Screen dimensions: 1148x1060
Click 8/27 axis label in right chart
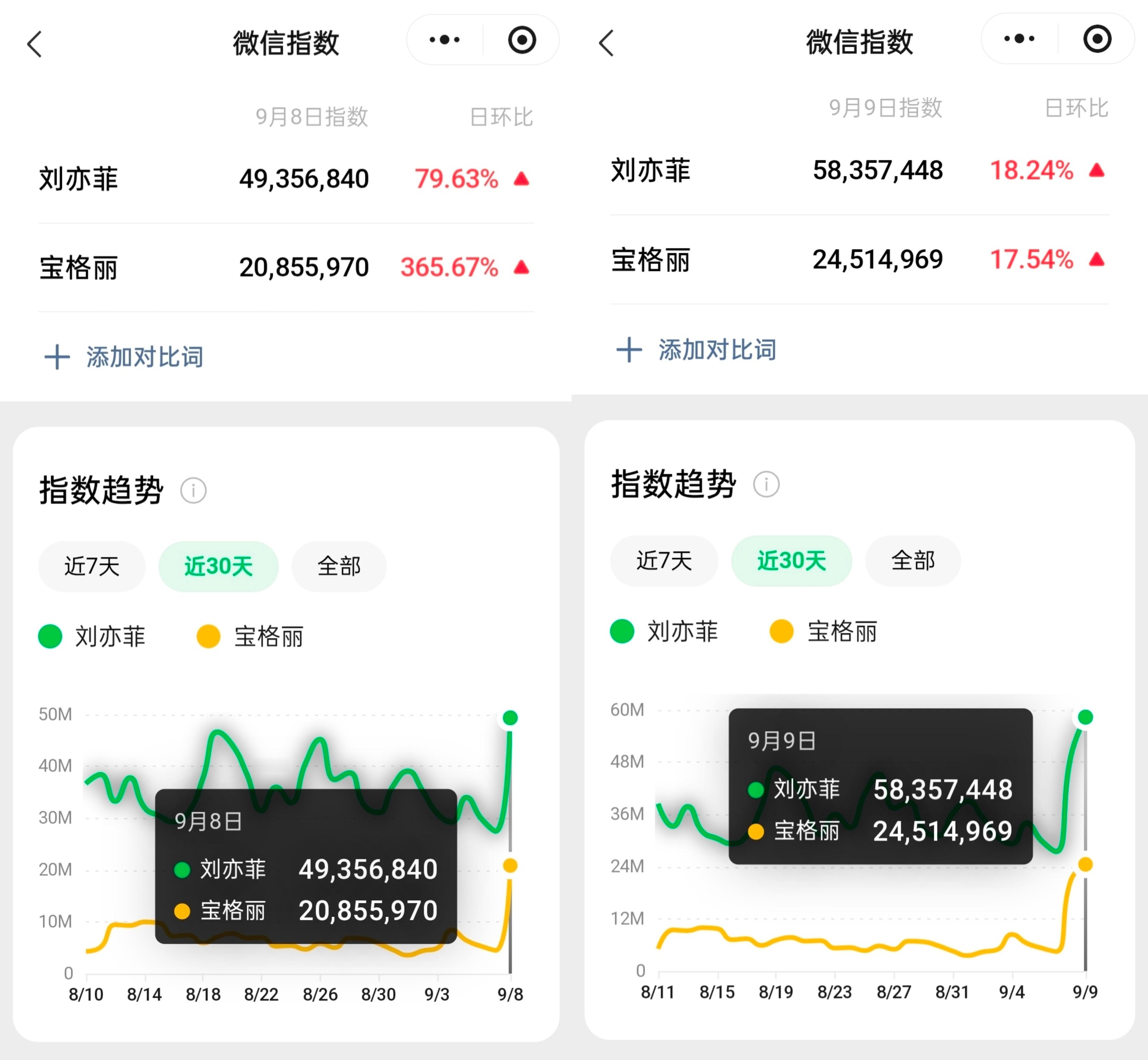coord(893,992)
